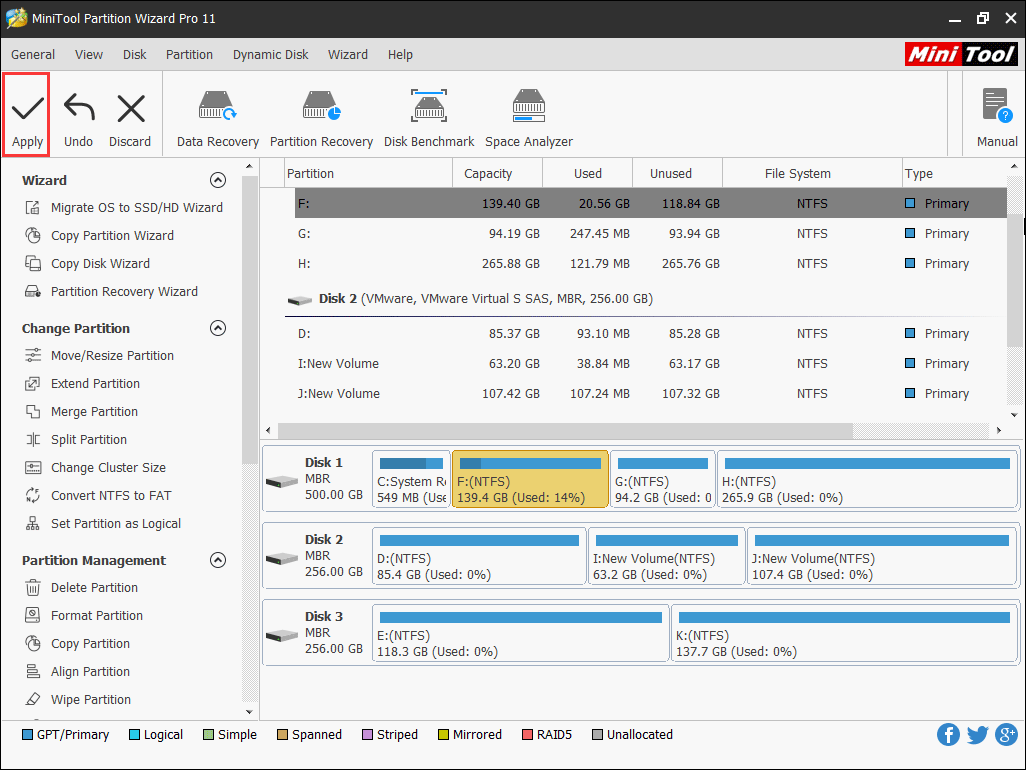This screenshot has width=1026, height=770.
Task: Choose Convert NTFS to FAT
Action: click(99, 496)
